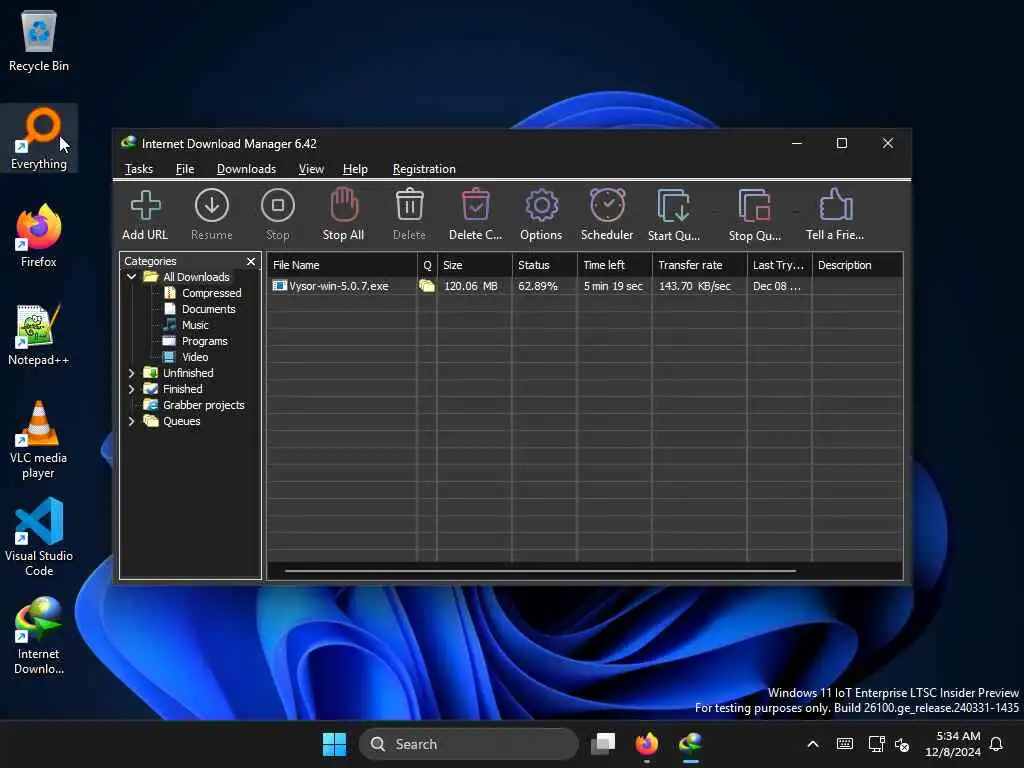Click the Visual Studio Code desktop icon
The width and height of the screenshot is (1024, 768).
[x=39, y=537]
